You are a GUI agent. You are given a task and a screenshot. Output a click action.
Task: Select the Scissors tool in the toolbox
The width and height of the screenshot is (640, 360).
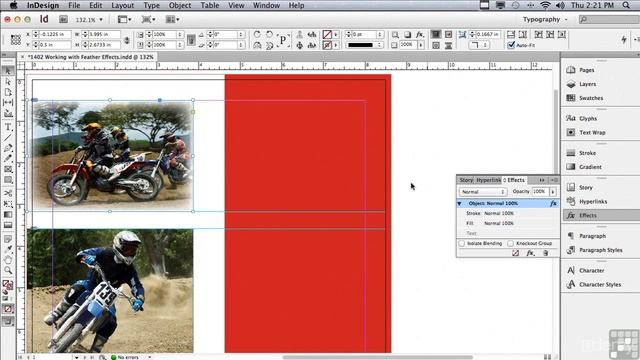[8, 193]
